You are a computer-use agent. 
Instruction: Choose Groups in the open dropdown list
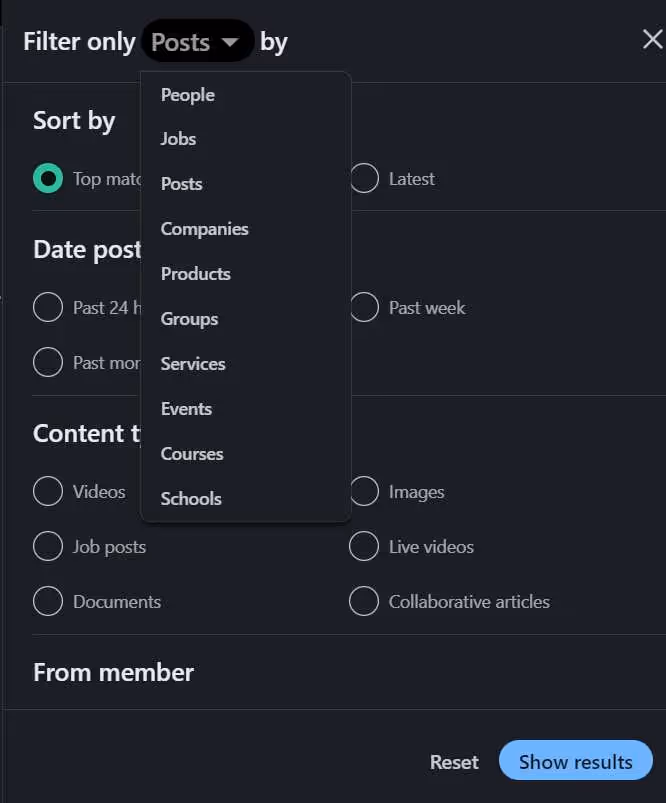point(189,319)
